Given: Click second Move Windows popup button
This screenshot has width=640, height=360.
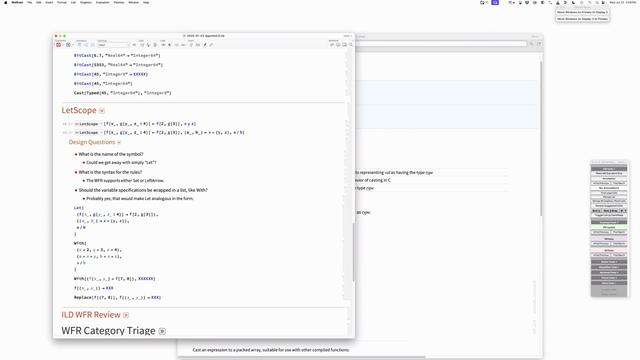Looking at the screenshot, I should 582,19.
